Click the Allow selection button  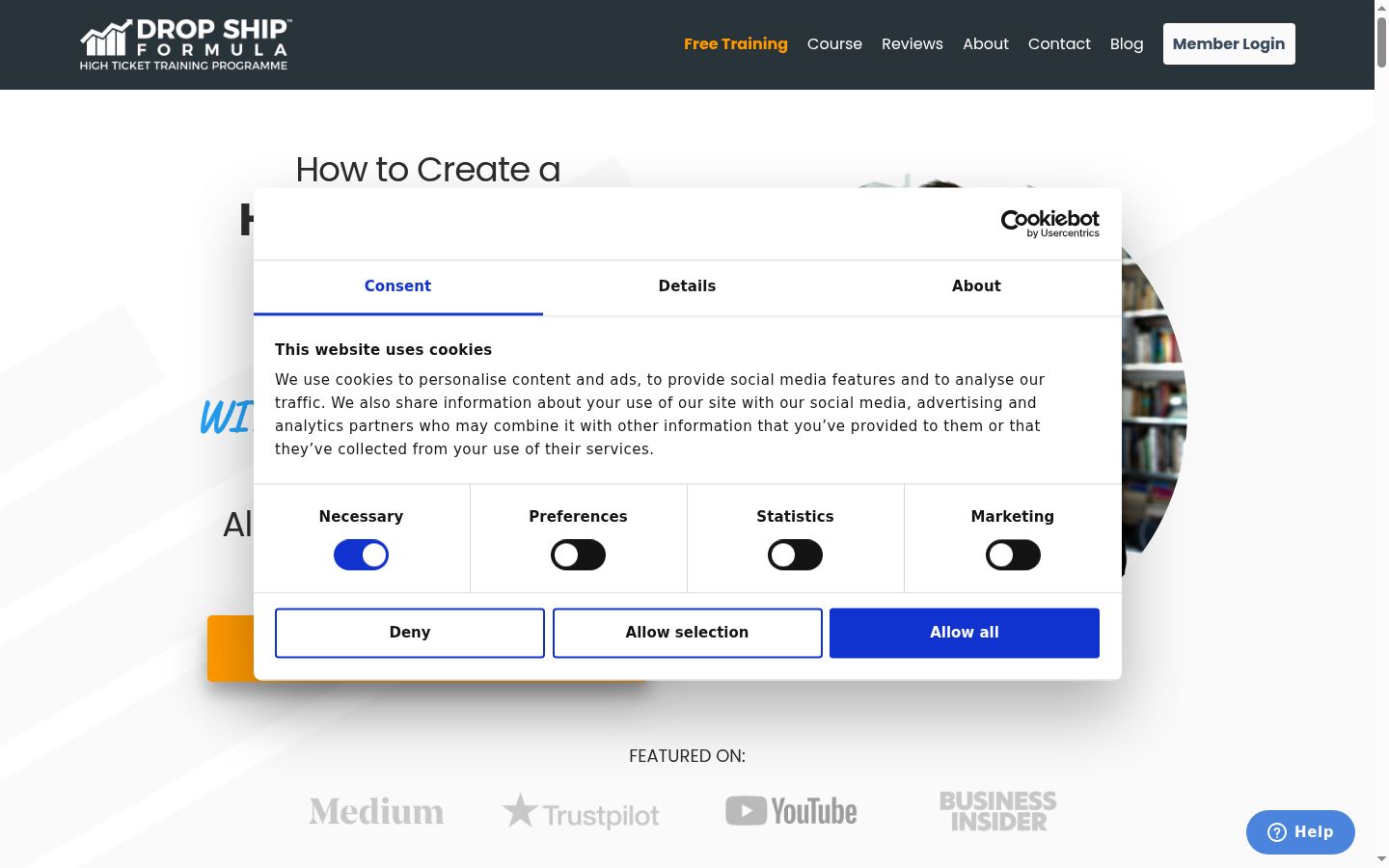pyautogui.click(x=688, y=633)
